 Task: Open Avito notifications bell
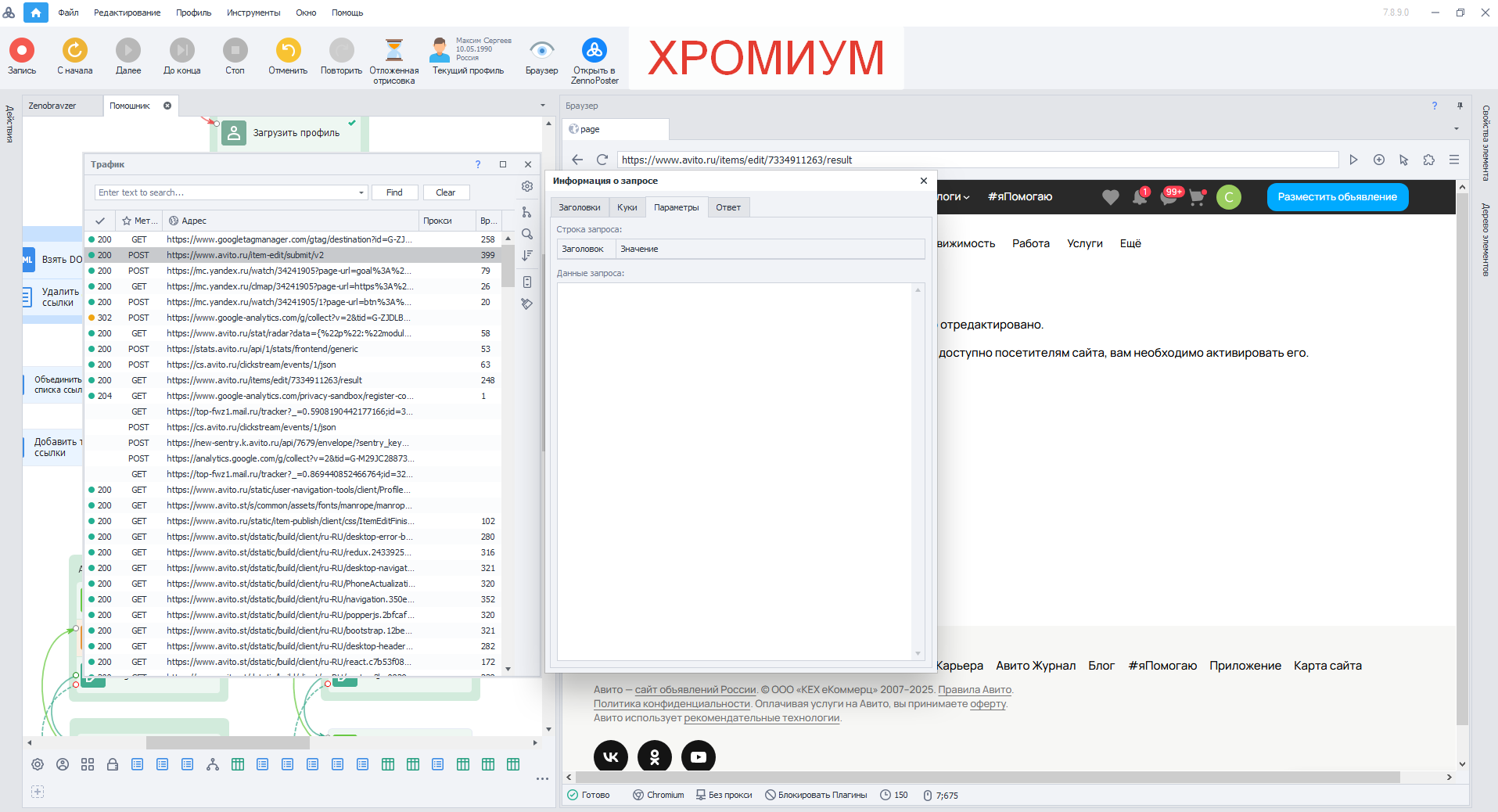tap(1140, 197)
